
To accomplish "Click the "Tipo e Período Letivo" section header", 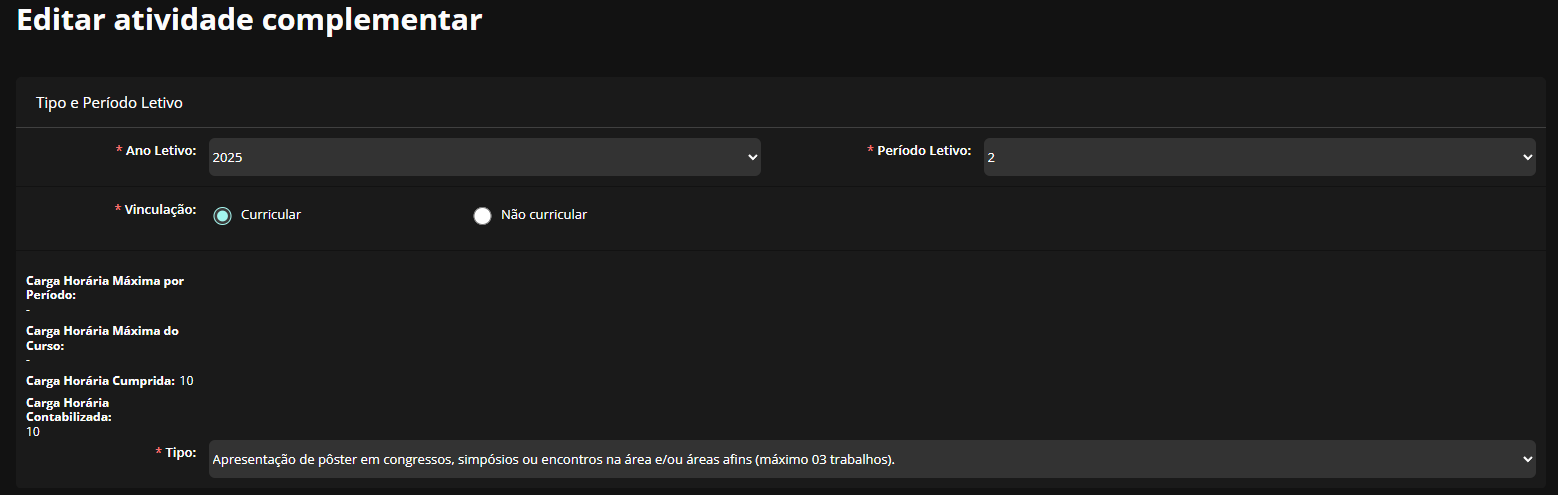I will pyautogui.click(x=109, y=103).
